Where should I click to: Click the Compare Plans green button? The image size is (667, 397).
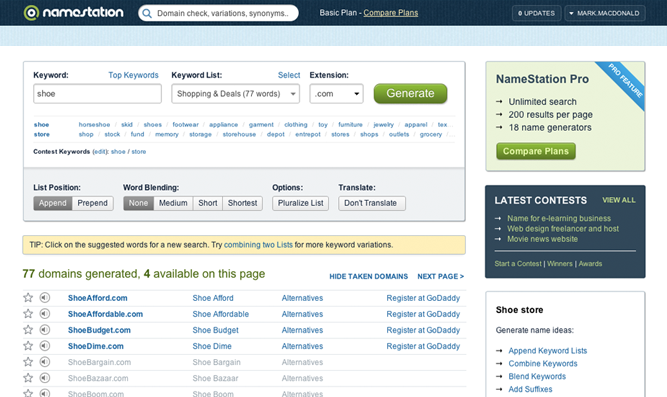click(x=536, y=151)
